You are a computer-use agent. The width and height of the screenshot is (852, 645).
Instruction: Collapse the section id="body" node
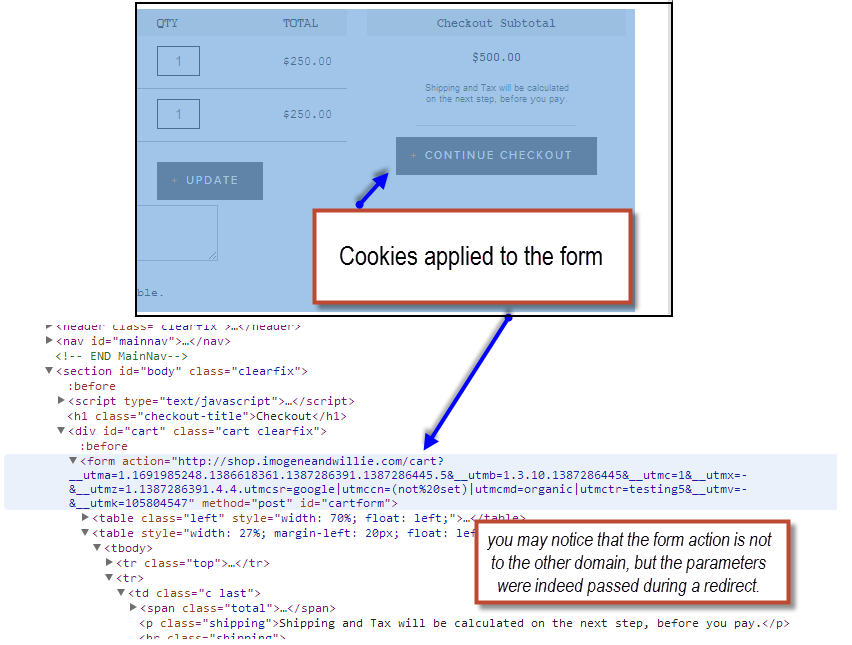49,371
